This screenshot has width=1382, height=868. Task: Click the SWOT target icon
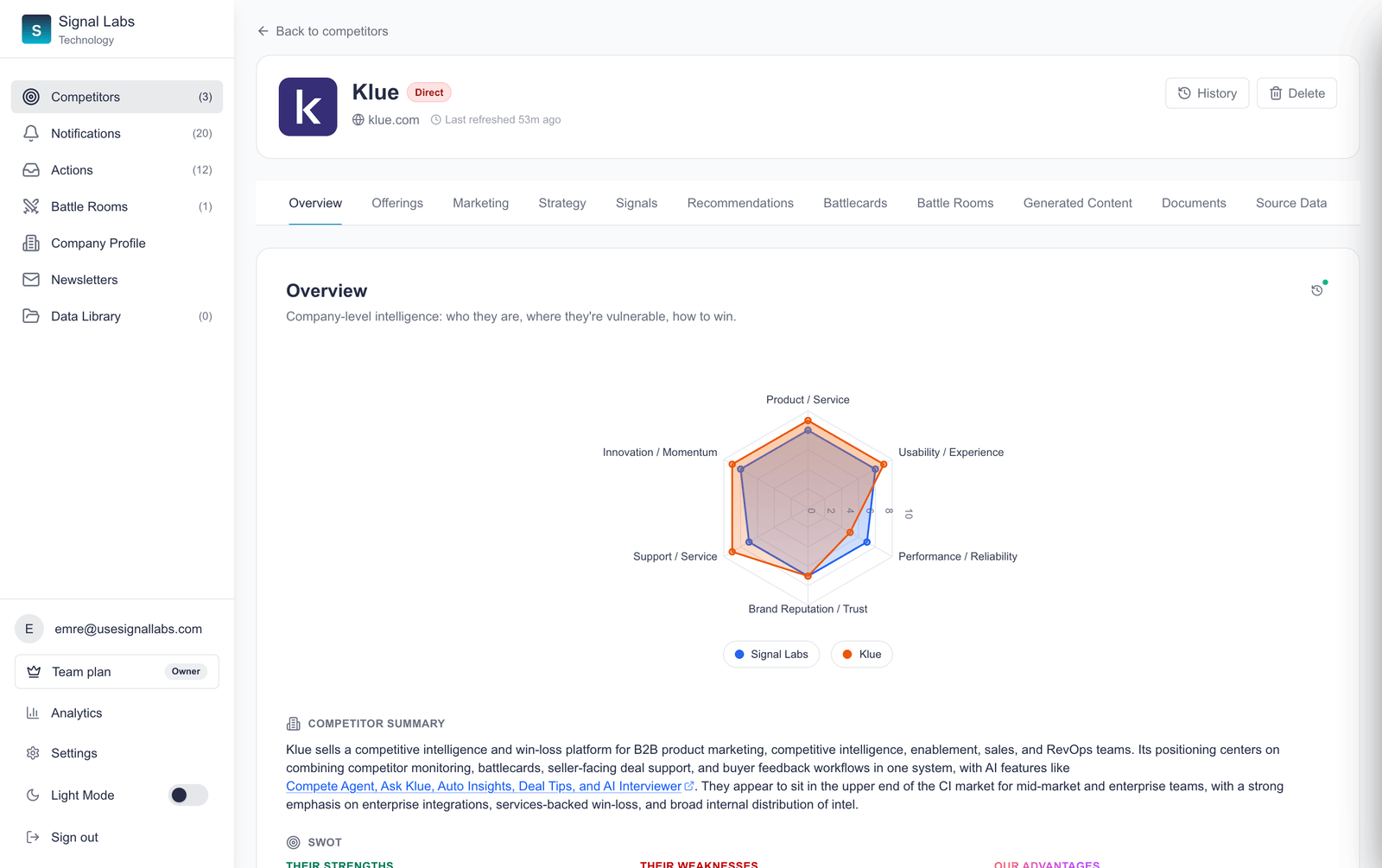tap(294, 842)
